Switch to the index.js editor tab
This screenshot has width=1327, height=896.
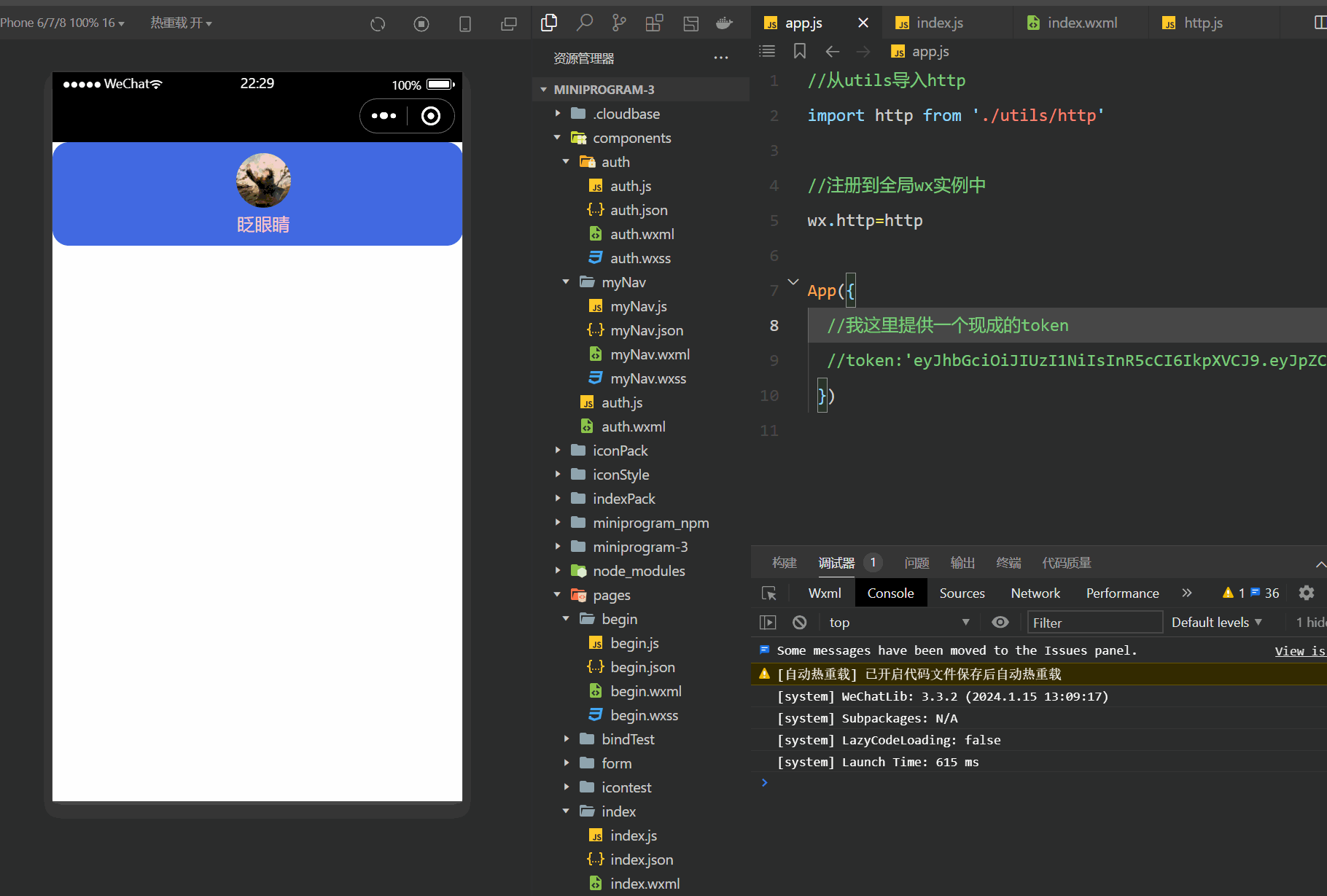(x=940, y=23)
